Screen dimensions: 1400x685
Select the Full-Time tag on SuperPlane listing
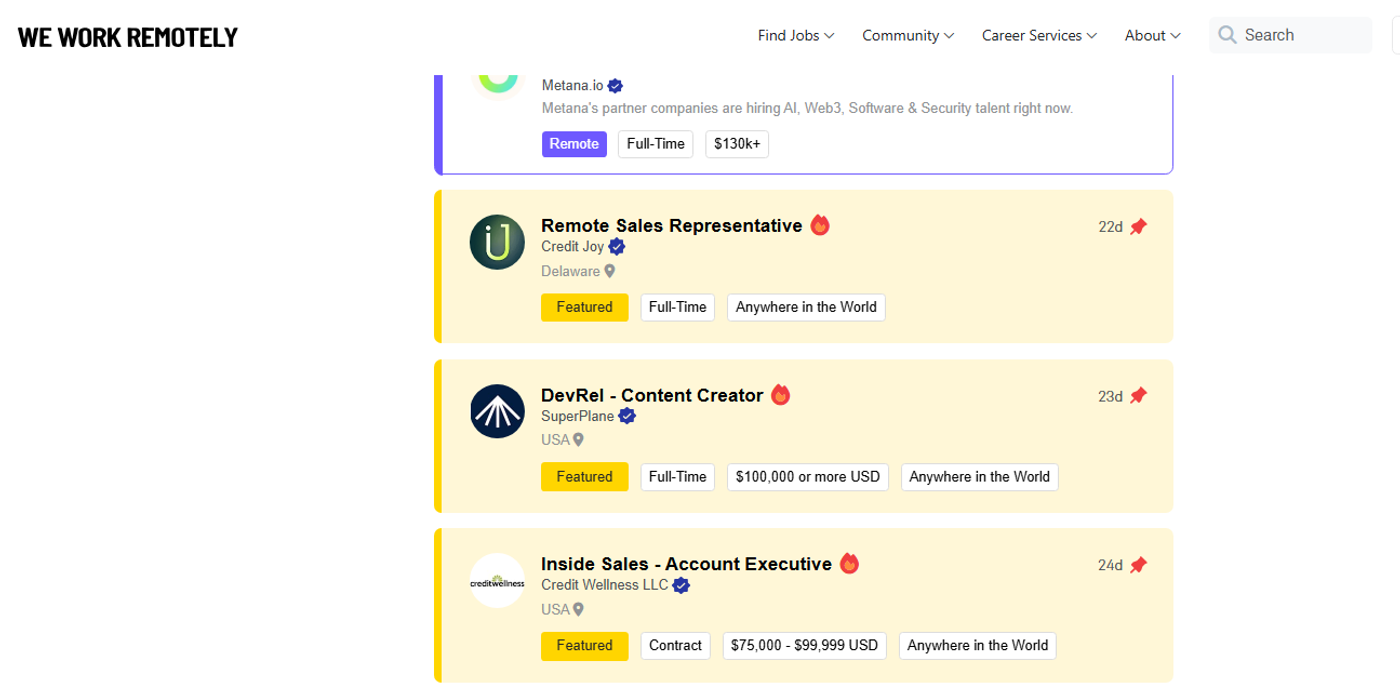pyautogui.click(x=677, y=477)
